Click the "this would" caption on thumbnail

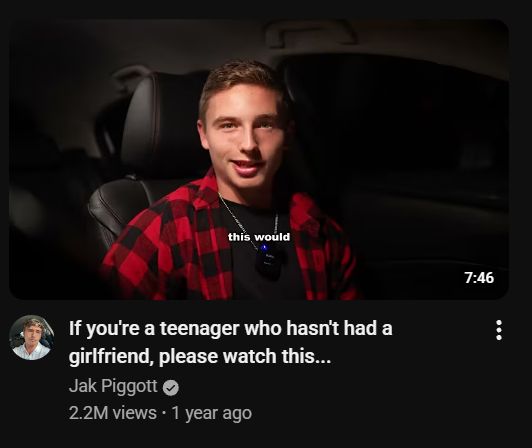[259, 237]
